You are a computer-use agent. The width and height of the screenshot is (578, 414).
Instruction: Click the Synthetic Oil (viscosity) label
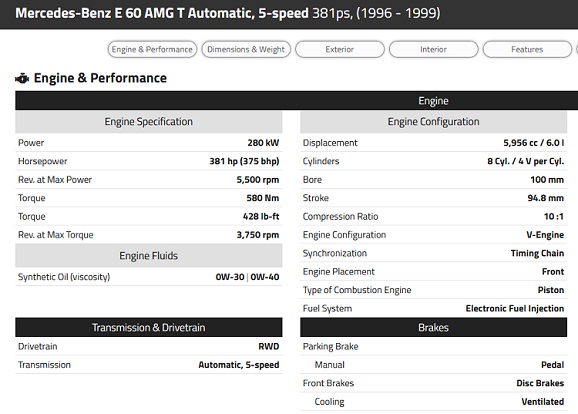[64, 277]
